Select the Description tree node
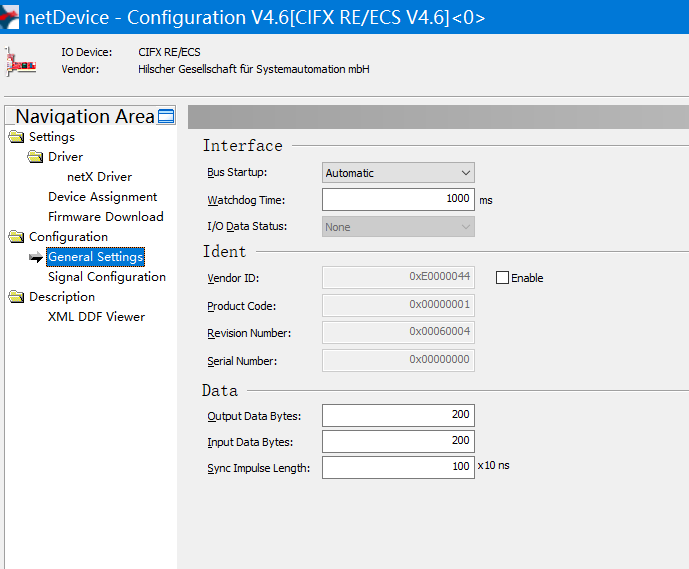The height and width of the screenshot is (569, 689). [x=62, y=297]
